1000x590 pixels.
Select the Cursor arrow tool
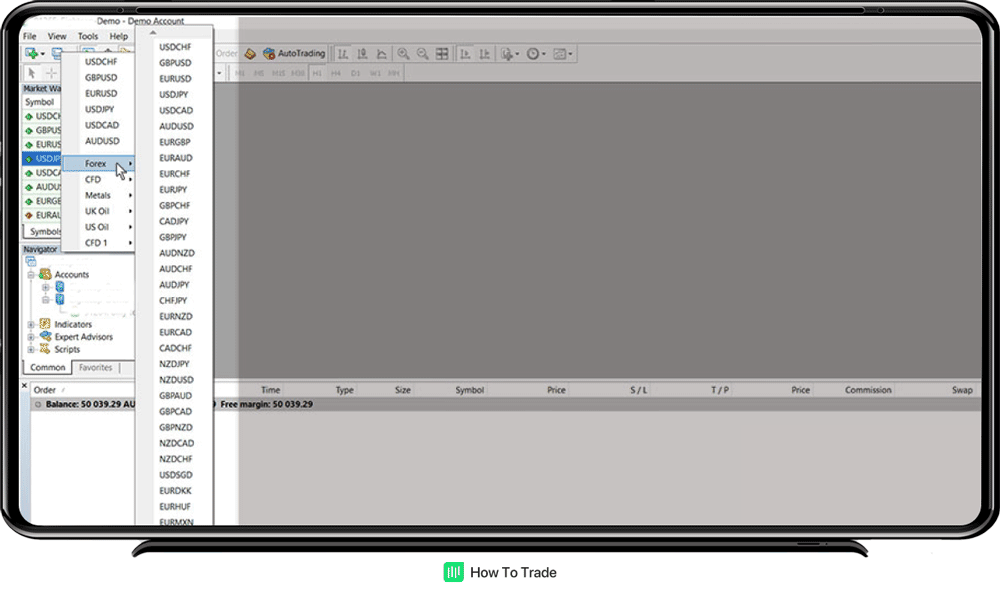click(32, 73)
